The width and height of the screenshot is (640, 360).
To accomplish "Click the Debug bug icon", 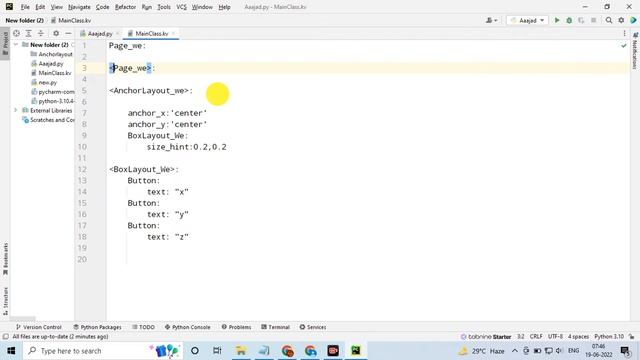I will click(569, 20).
